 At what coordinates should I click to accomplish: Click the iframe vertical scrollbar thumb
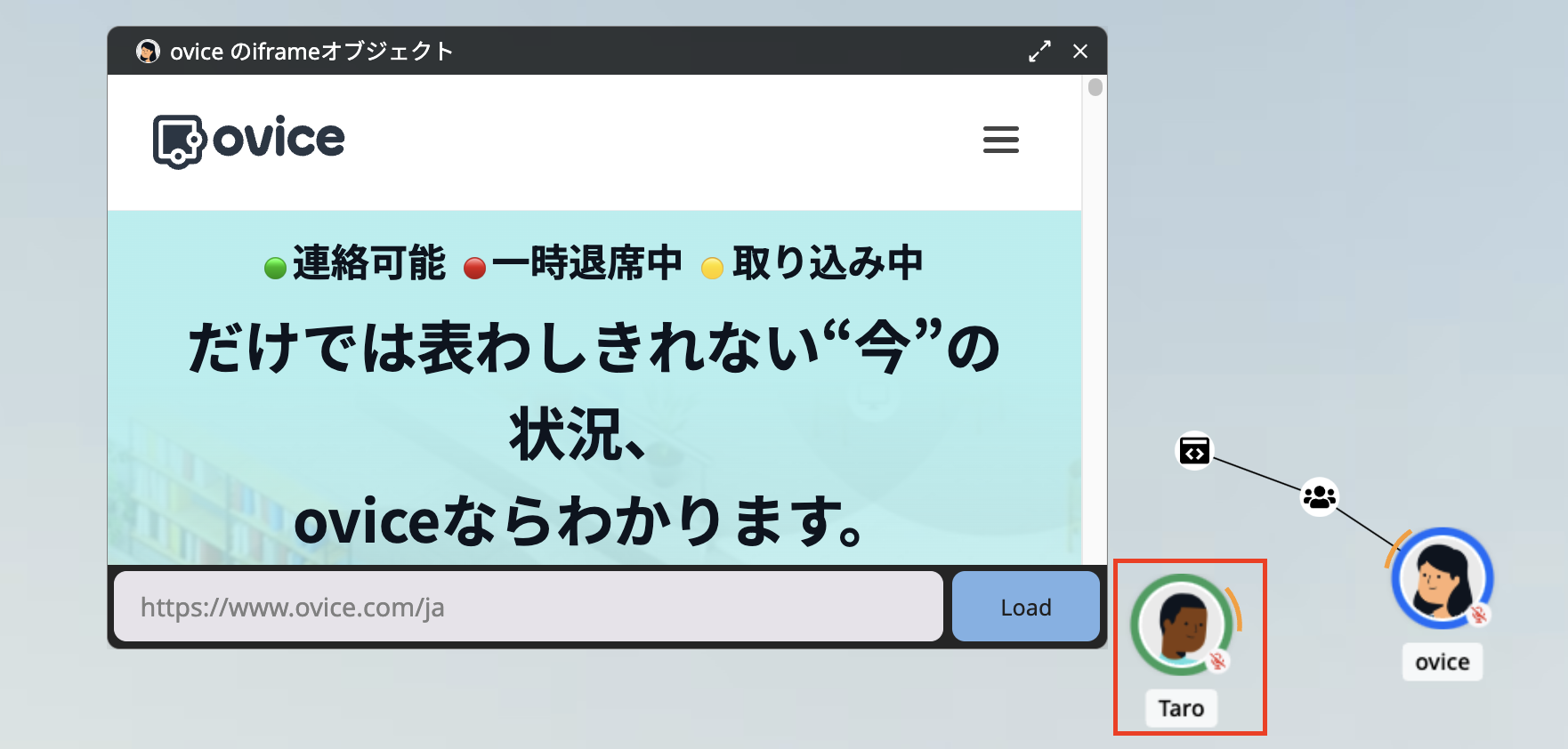pos(1095,87)
